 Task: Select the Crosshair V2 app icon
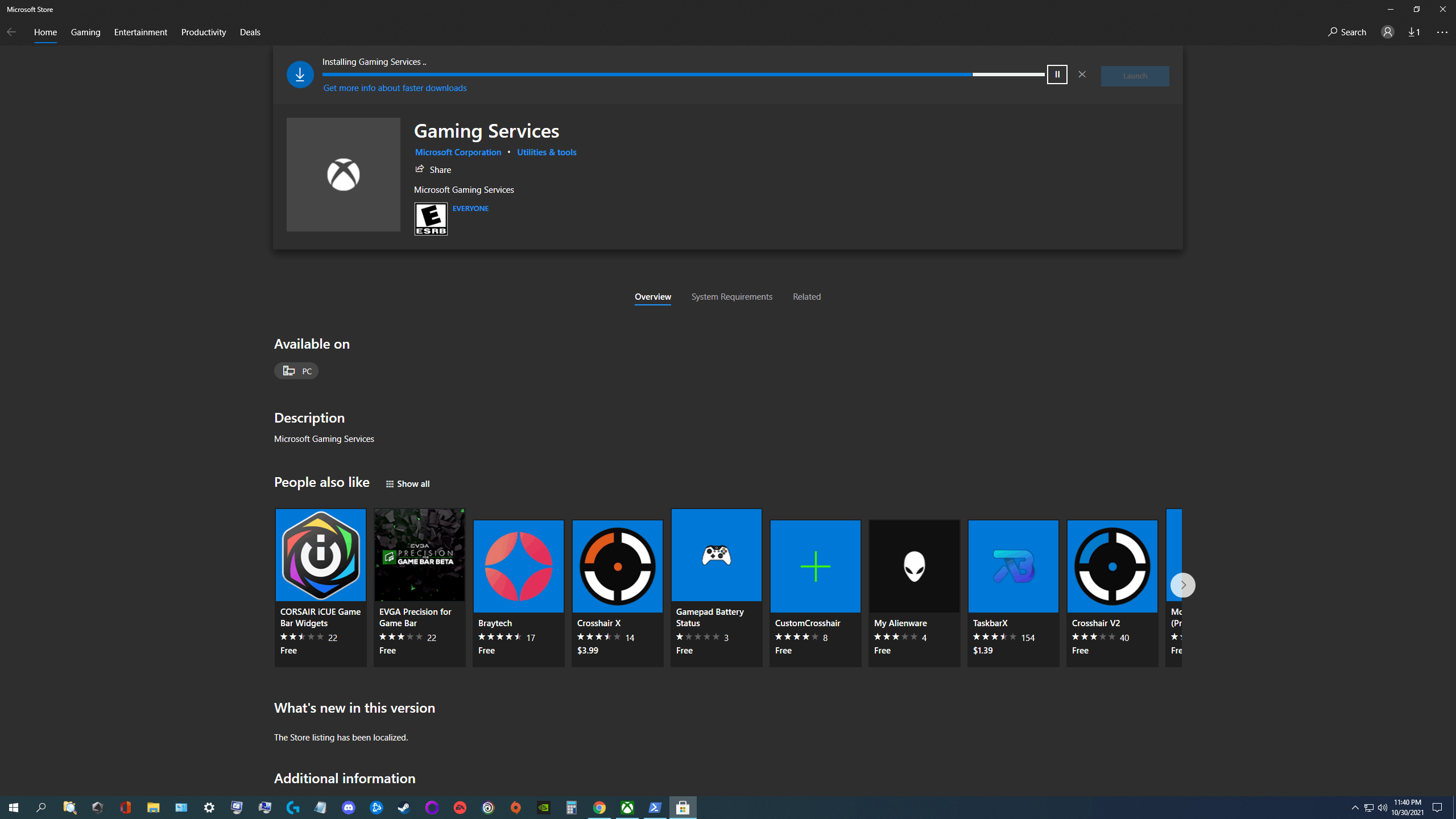click(x=1112, y=566)
